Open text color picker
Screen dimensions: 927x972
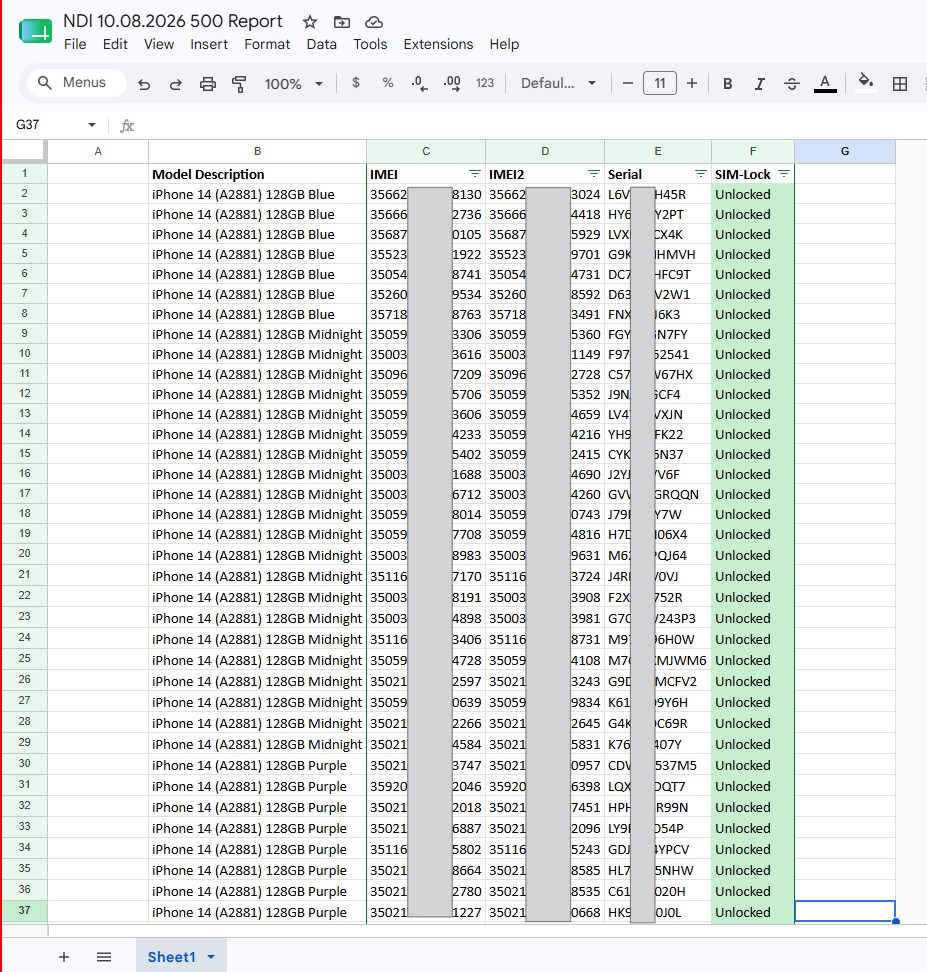click(x=825, y=84)
